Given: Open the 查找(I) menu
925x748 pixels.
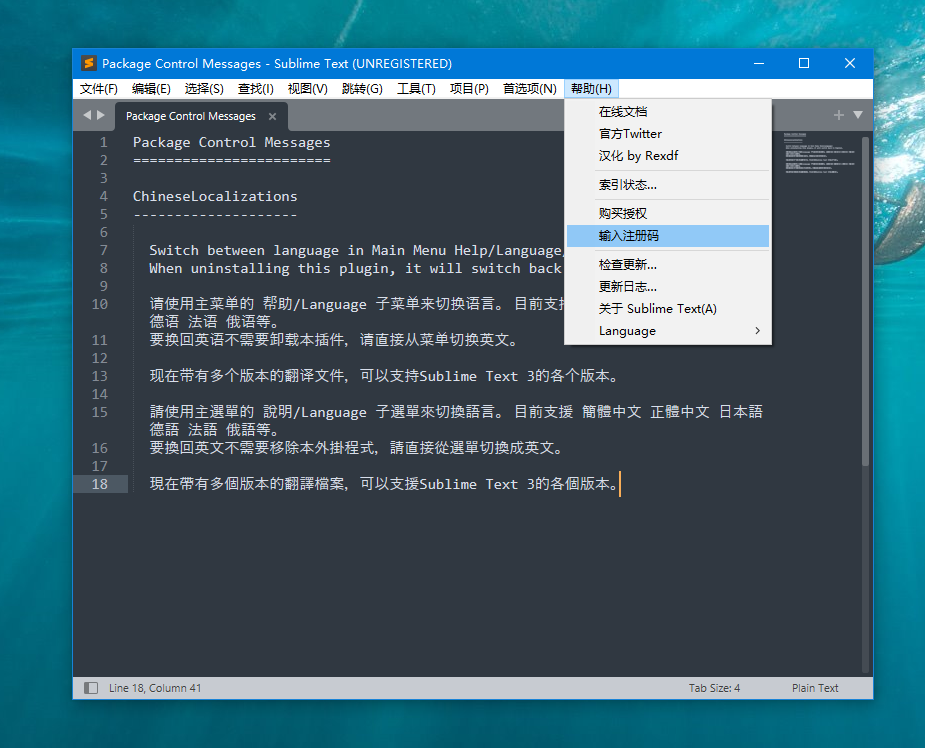Looking at the screenshot, I should pyautogui.click(x=255, y=88).
